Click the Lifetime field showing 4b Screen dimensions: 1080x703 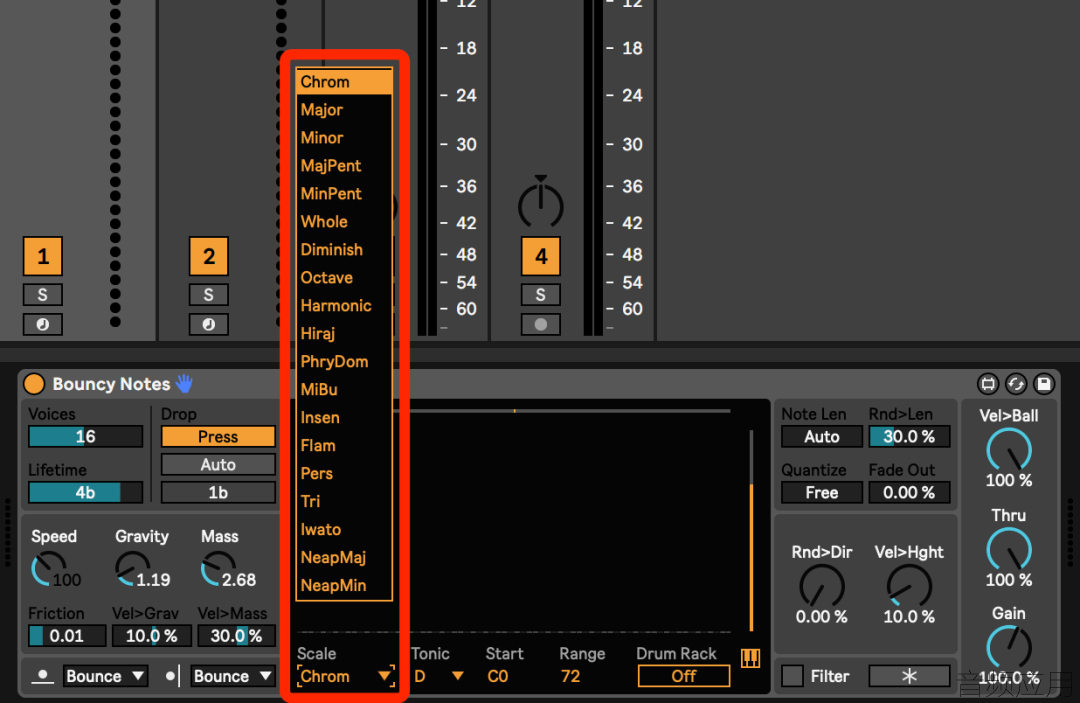[85, 492]
